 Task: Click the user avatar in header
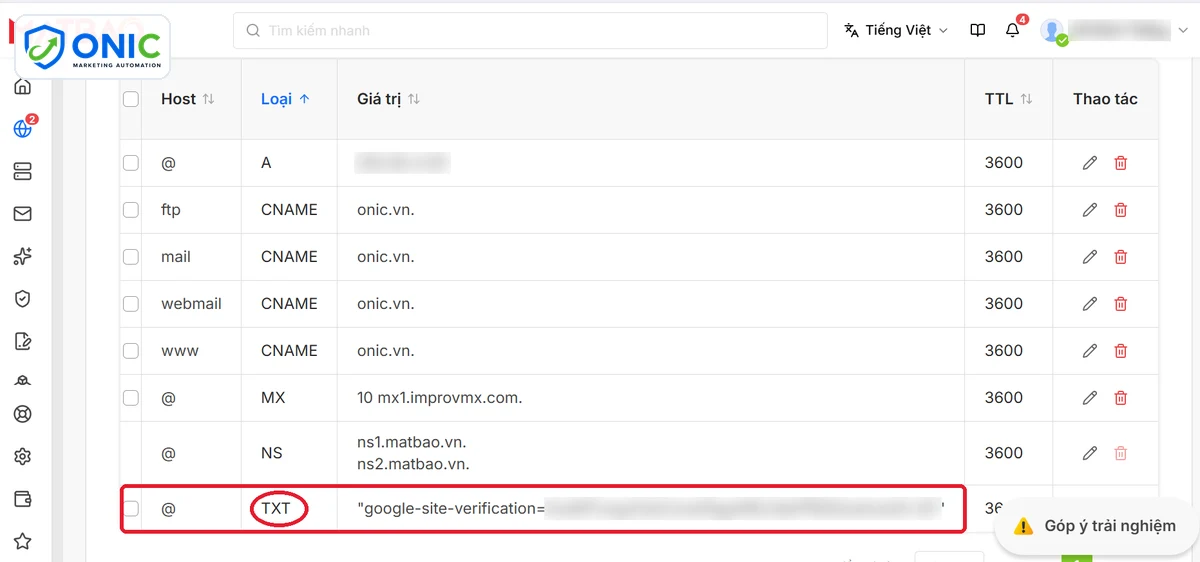[1053, 31]
